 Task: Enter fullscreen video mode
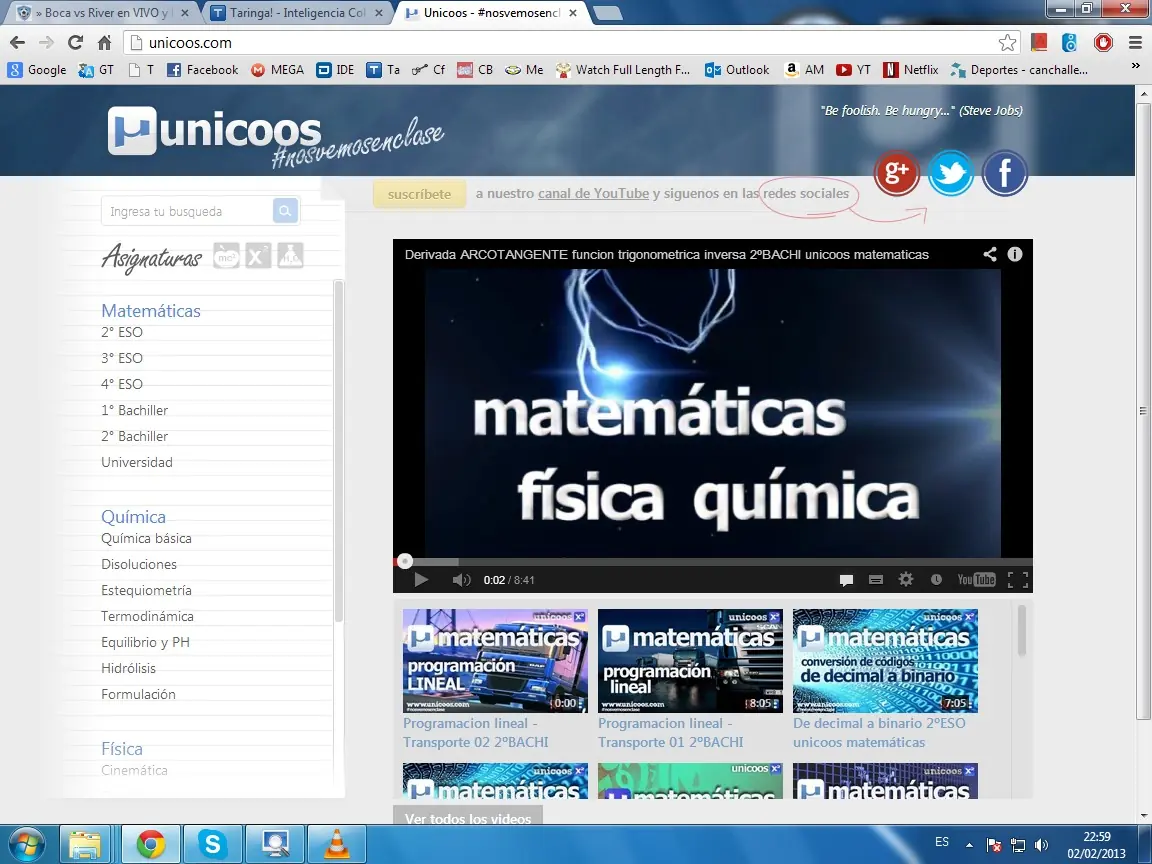[1018, 580]
